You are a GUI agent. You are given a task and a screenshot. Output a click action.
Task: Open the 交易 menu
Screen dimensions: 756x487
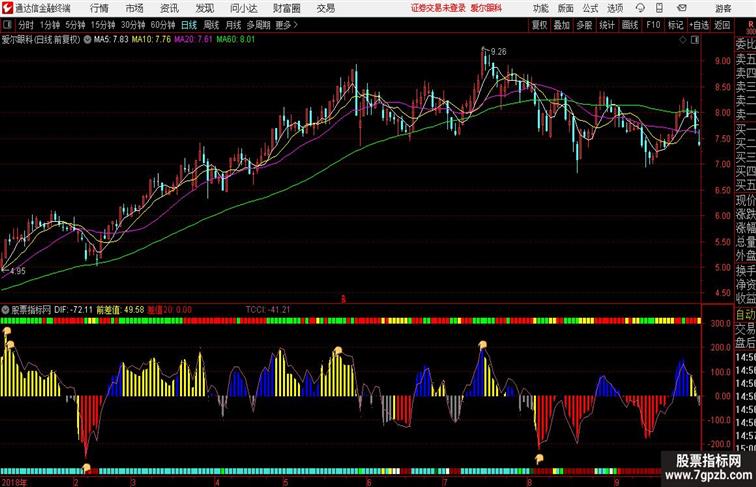(x=326, y=8)
